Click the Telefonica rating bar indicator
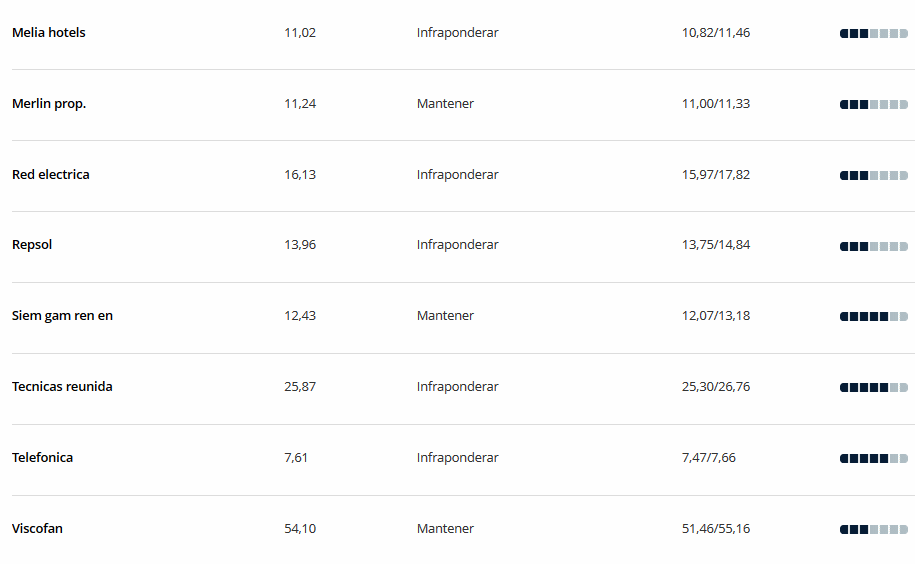915x564 pixels. pyautogui.click(x=874, y=459)
